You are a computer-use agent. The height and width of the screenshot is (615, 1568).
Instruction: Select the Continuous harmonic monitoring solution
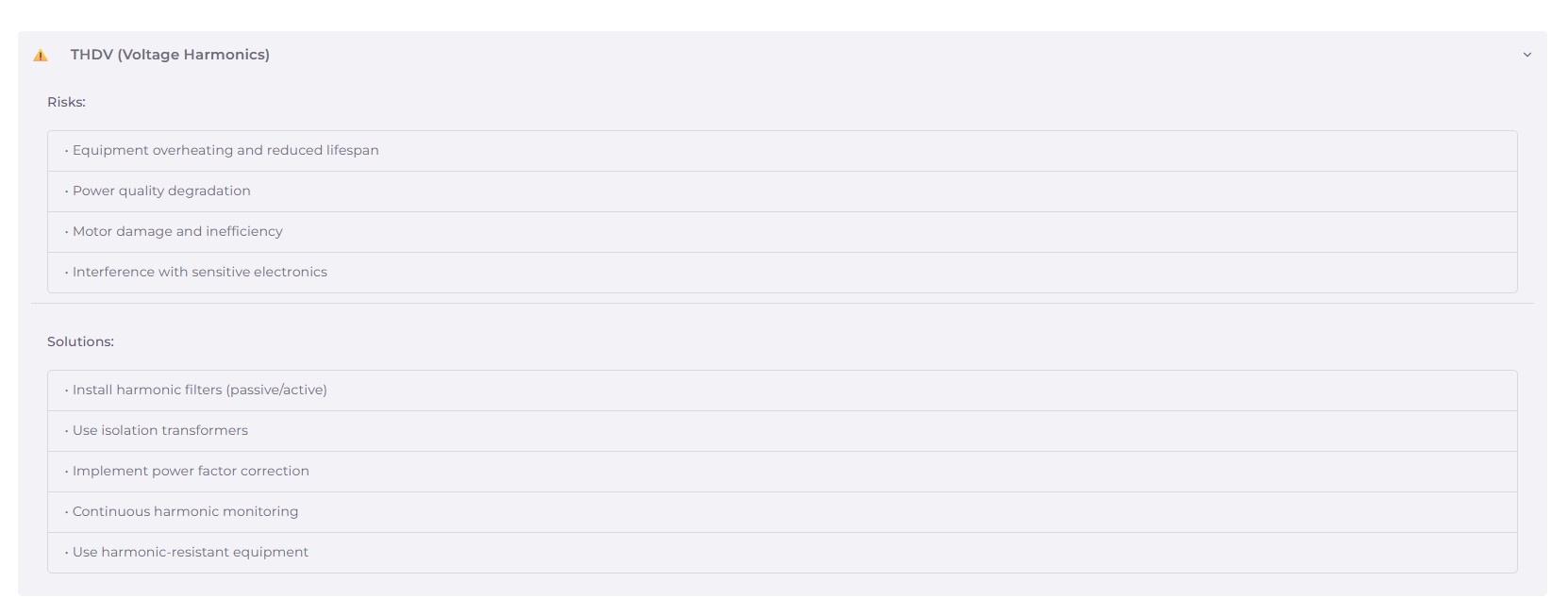coord(185,512)
